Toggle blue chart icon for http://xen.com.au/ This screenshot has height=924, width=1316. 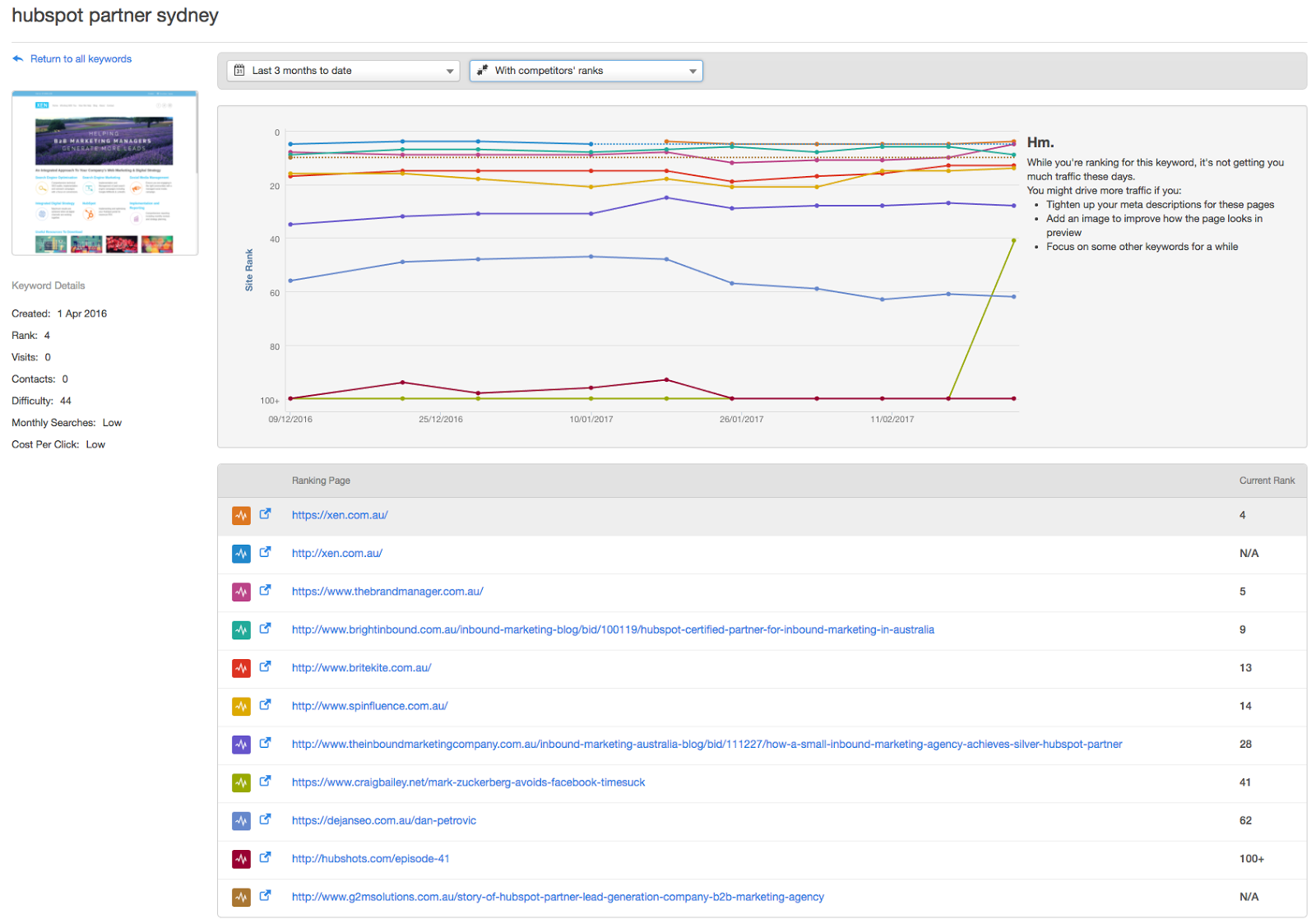click(x=241, y=554)
